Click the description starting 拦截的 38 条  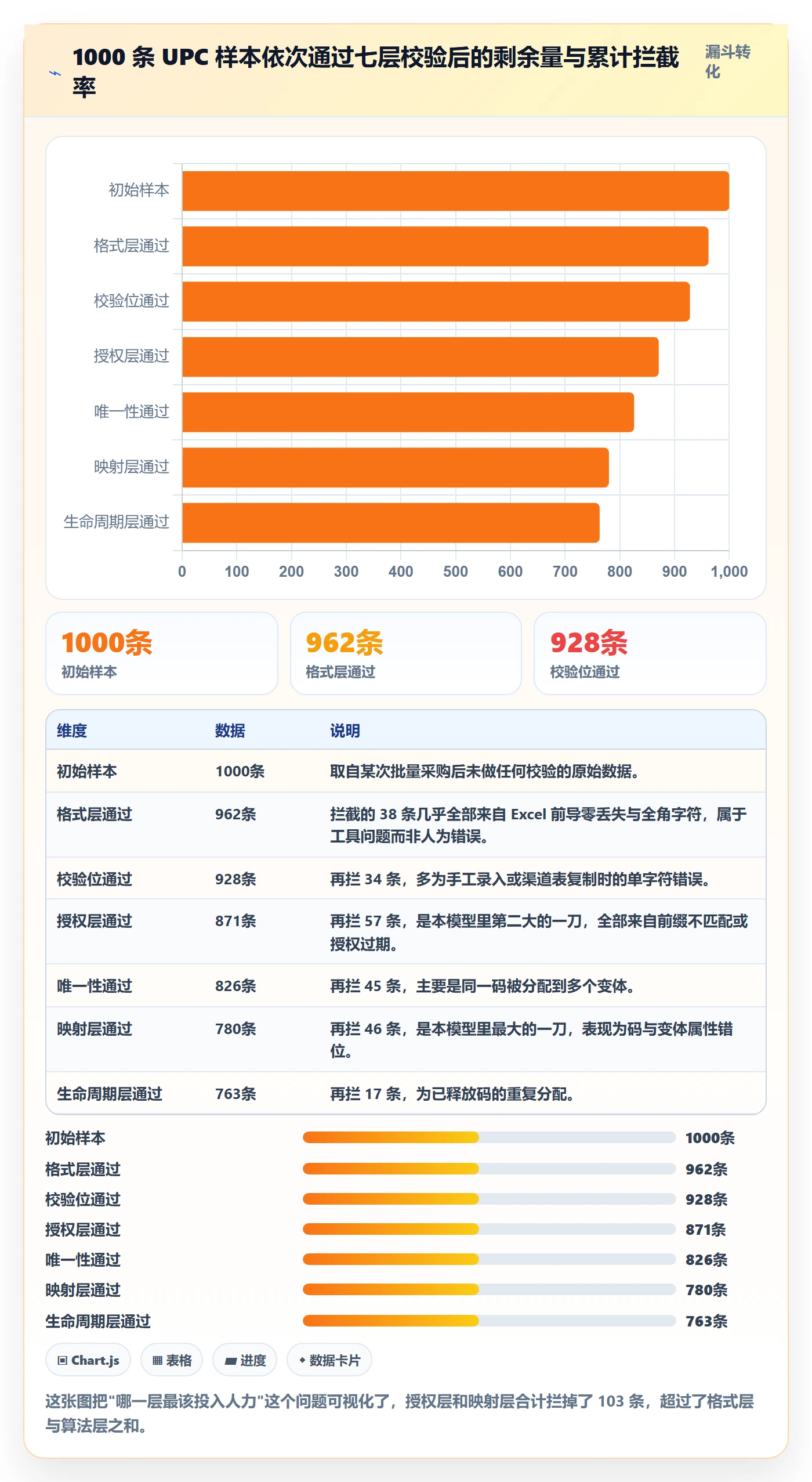(x=539, y=825)
